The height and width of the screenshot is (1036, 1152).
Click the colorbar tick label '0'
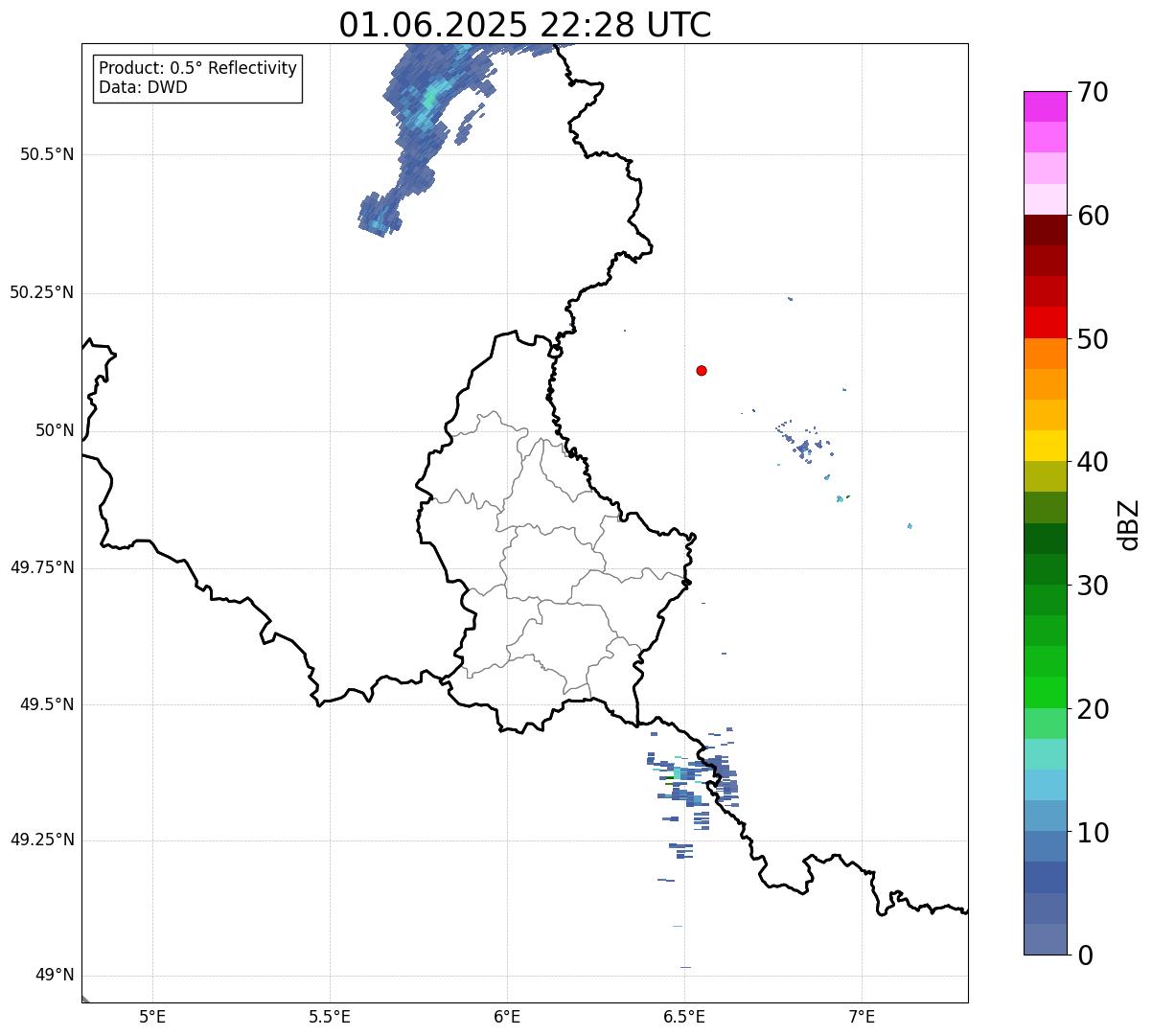coord(1085,955)
